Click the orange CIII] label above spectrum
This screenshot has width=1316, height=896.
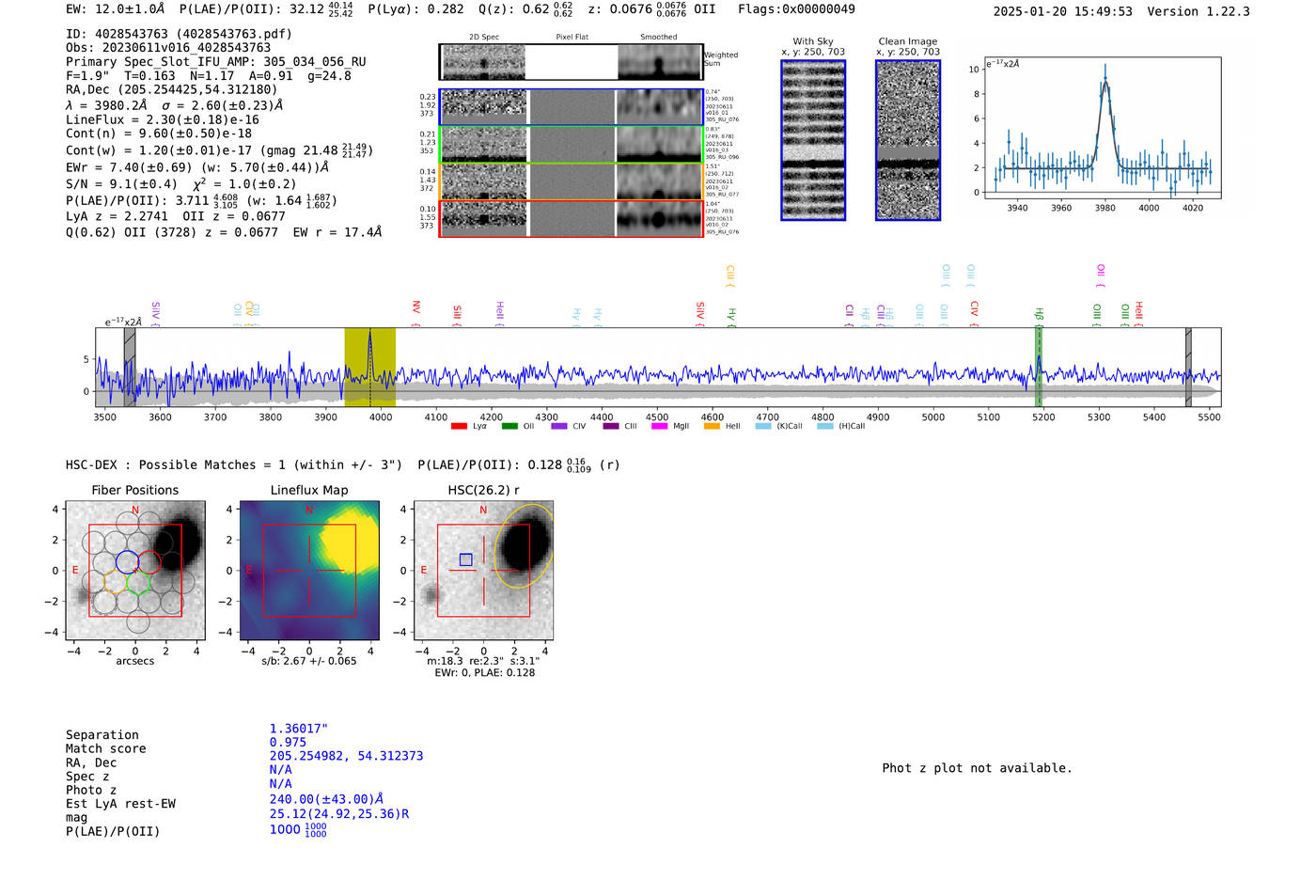(x=730, y=275)
